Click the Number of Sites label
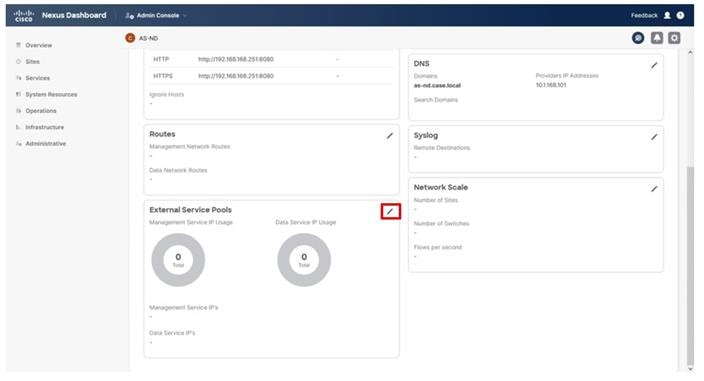The width and height of the screenshot is (704, 381). pyautogui.click(x=436, y=200)
